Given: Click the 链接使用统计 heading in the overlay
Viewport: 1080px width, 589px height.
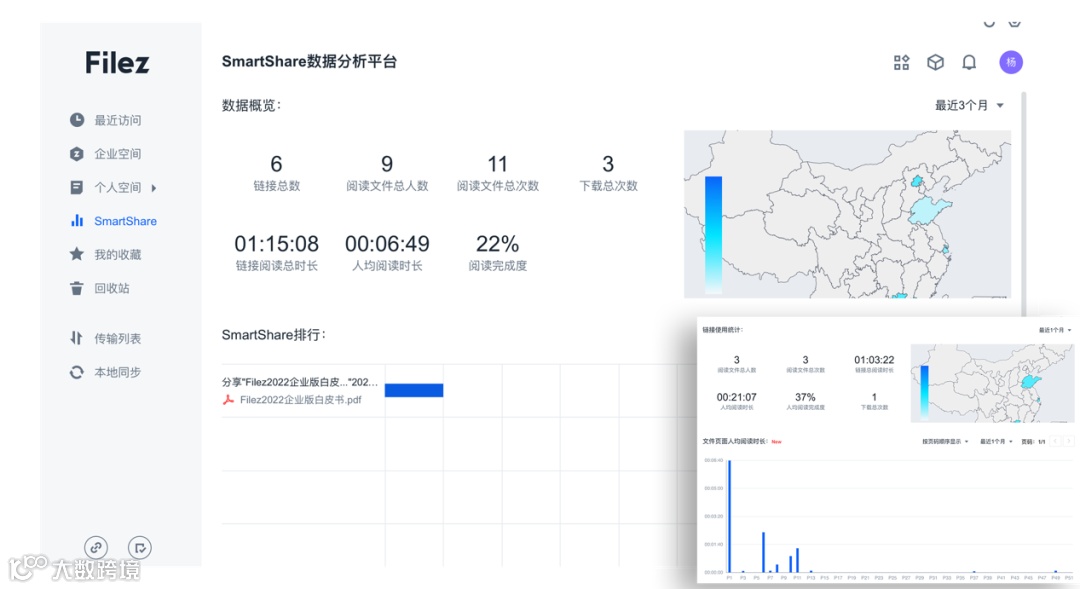Looking at the screenshot, I should [722, 330].
